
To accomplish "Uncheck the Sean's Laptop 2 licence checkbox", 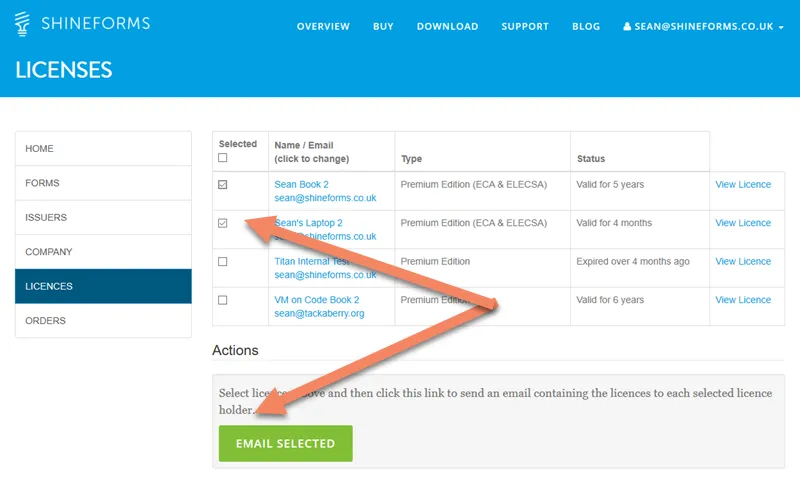I will (222, 223).
